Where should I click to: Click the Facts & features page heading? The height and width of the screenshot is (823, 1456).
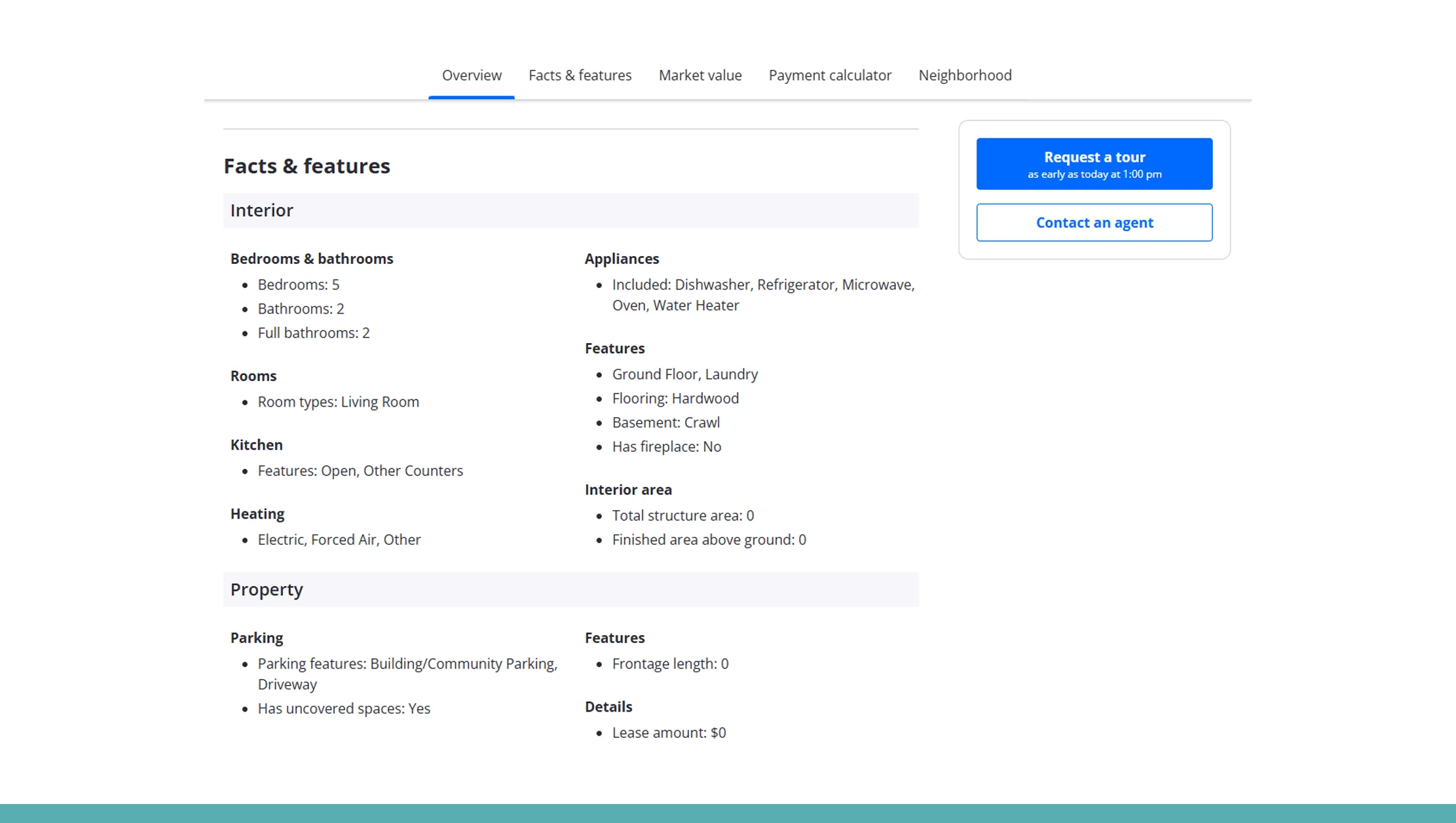307,166
